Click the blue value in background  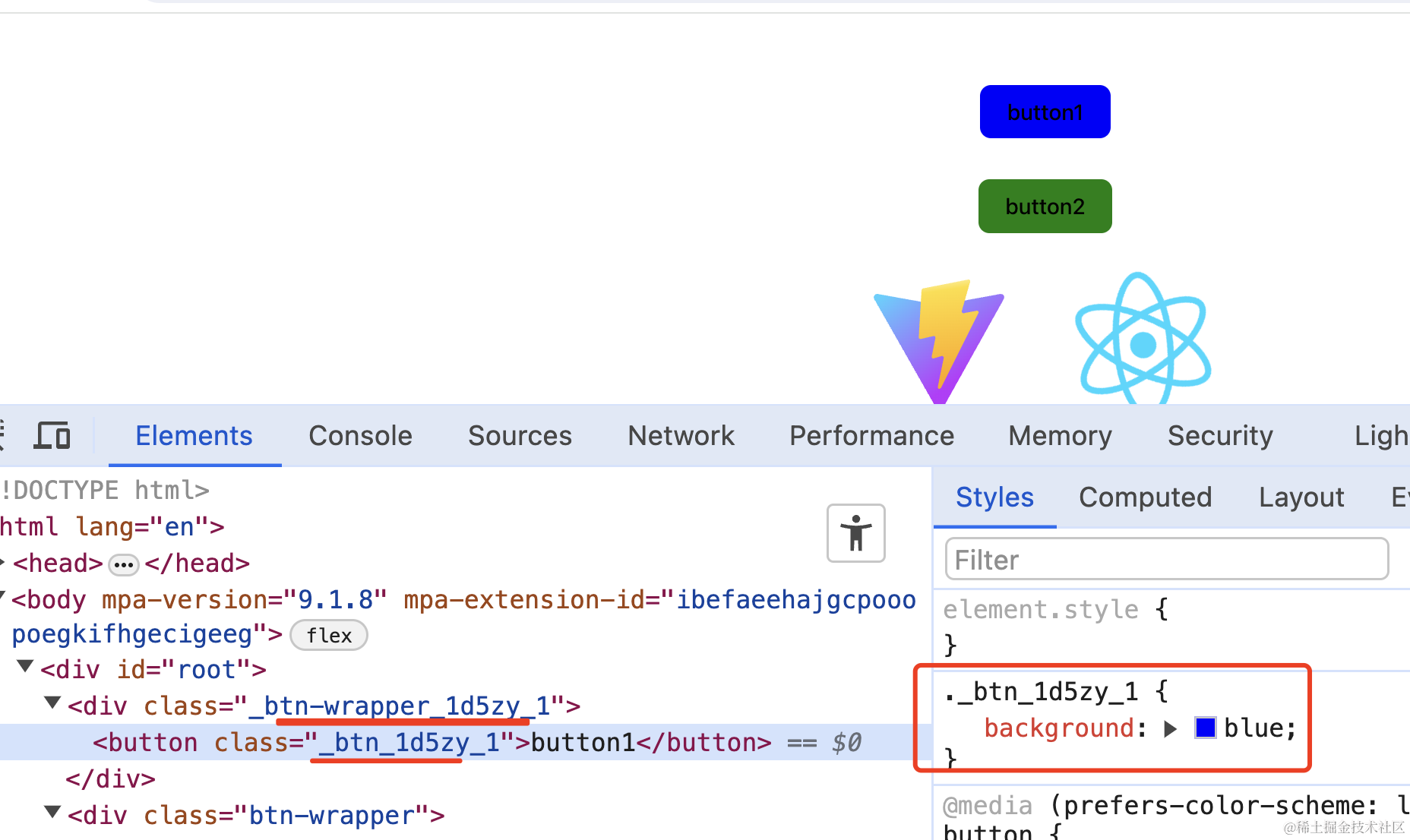tap(1253, 728)
